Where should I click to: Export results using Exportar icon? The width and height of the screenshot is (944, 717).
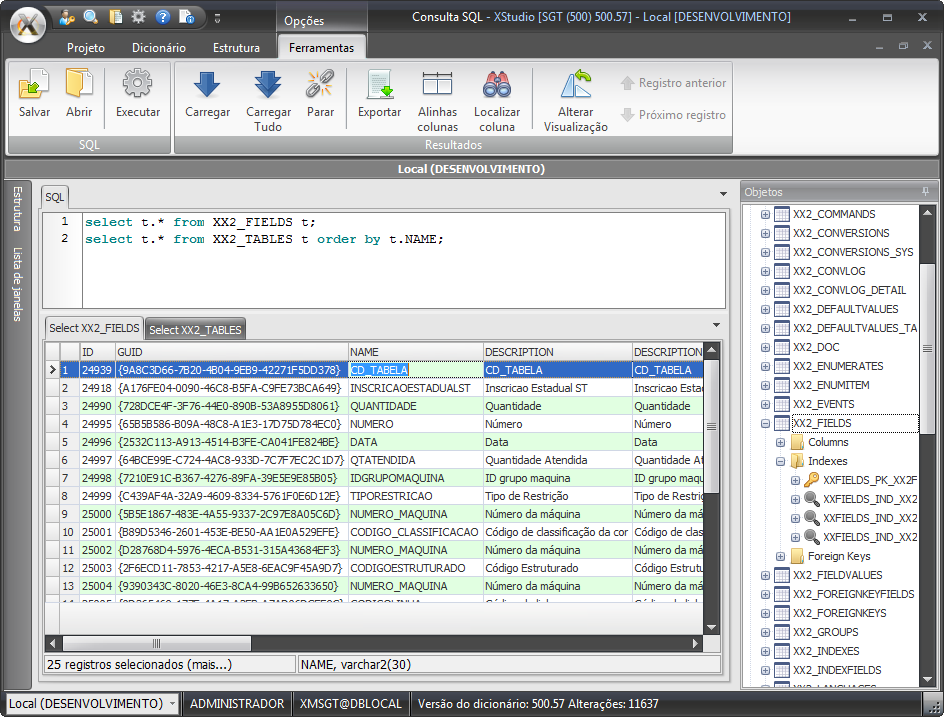click(379, 86)
